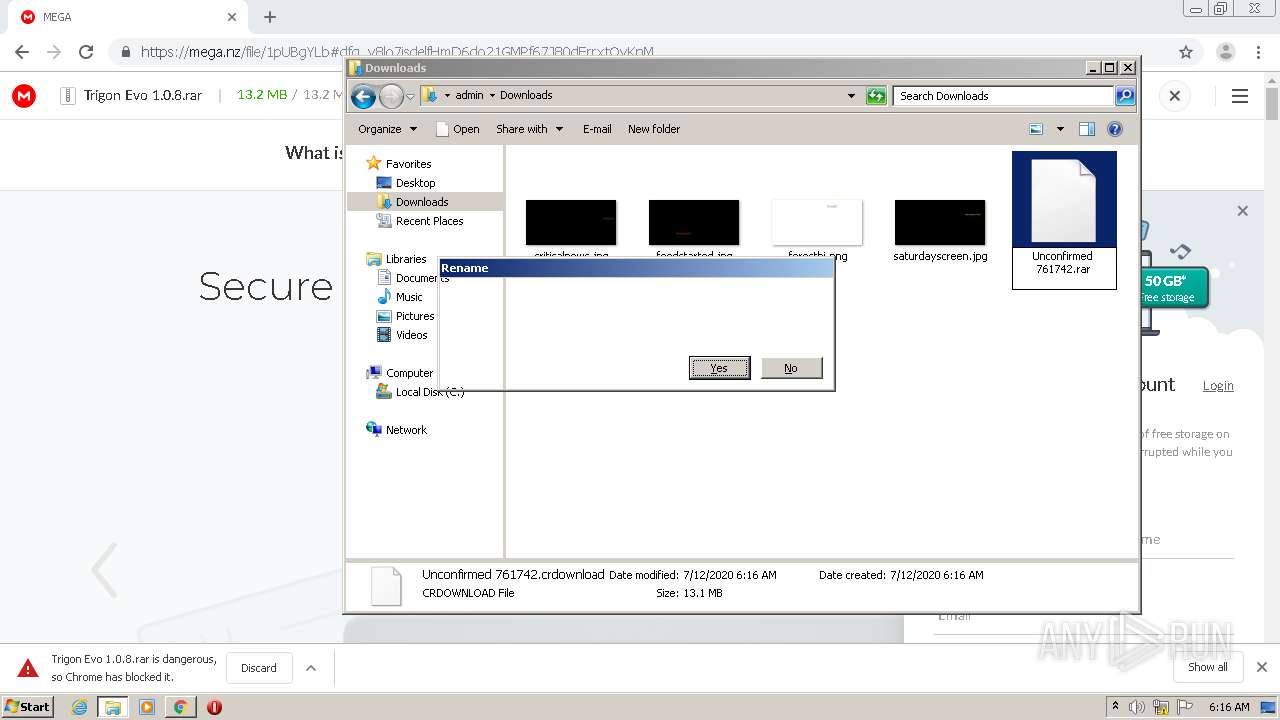The width and height of the screenshot is (1280, 720).
Task: Open the Organize menu
Action: 387,129
